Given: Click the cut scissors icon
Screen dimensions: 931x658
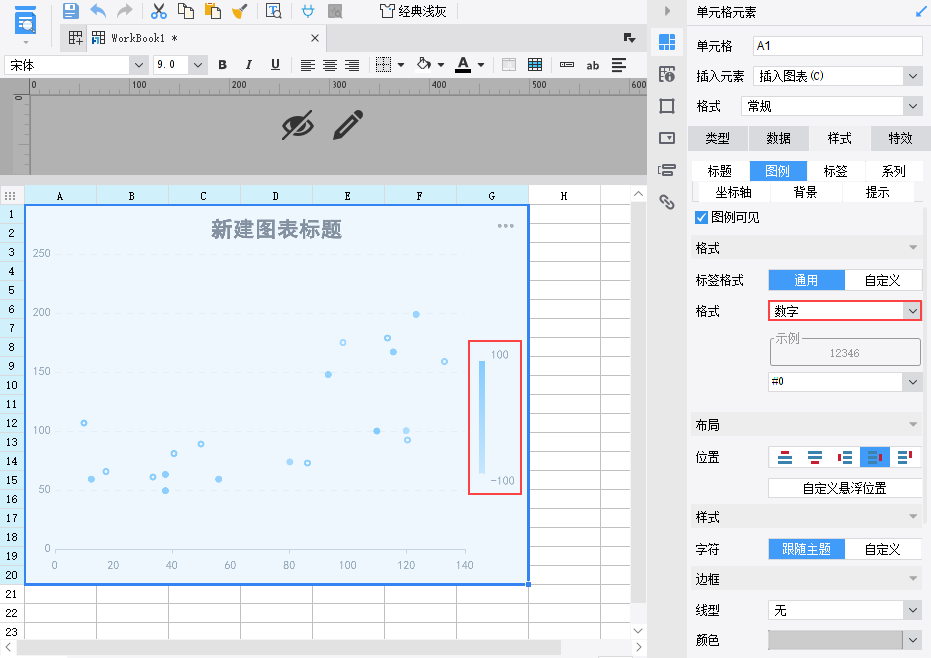Looking at the screenshot, I should coord(159,11).
